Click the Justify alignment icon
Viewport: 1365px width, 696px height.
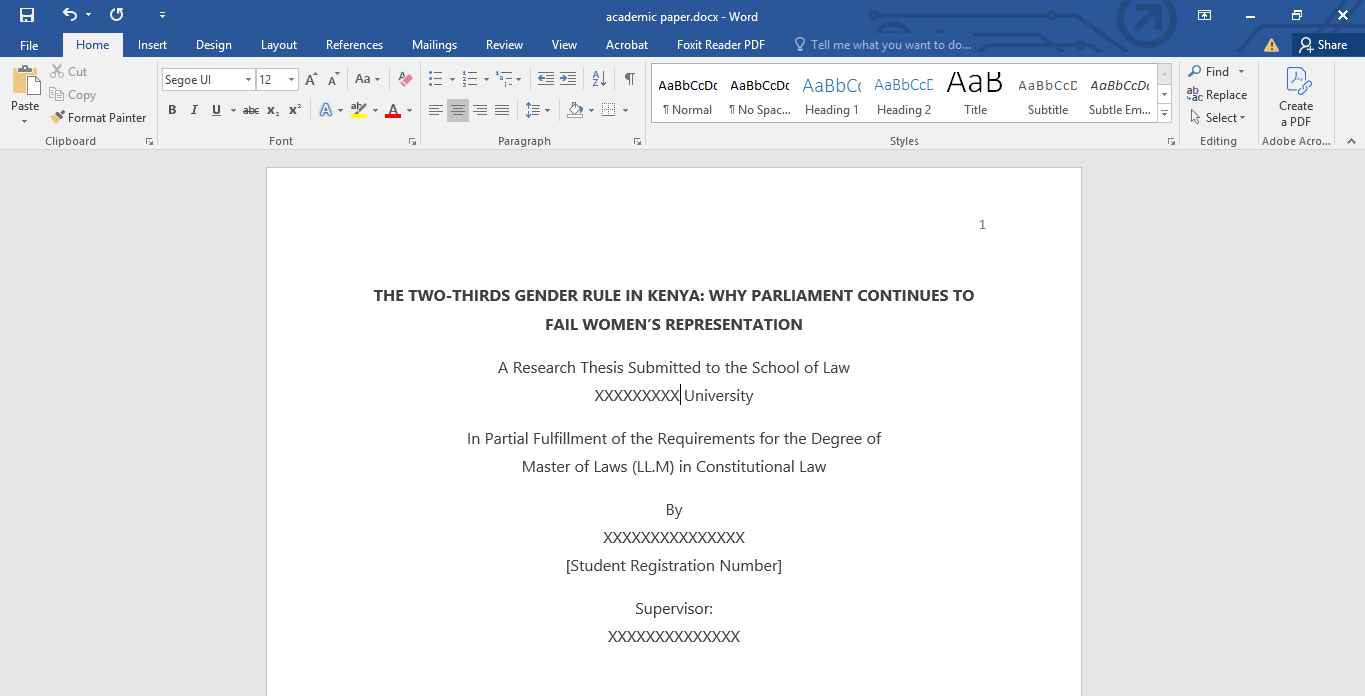tap(502, 110)
